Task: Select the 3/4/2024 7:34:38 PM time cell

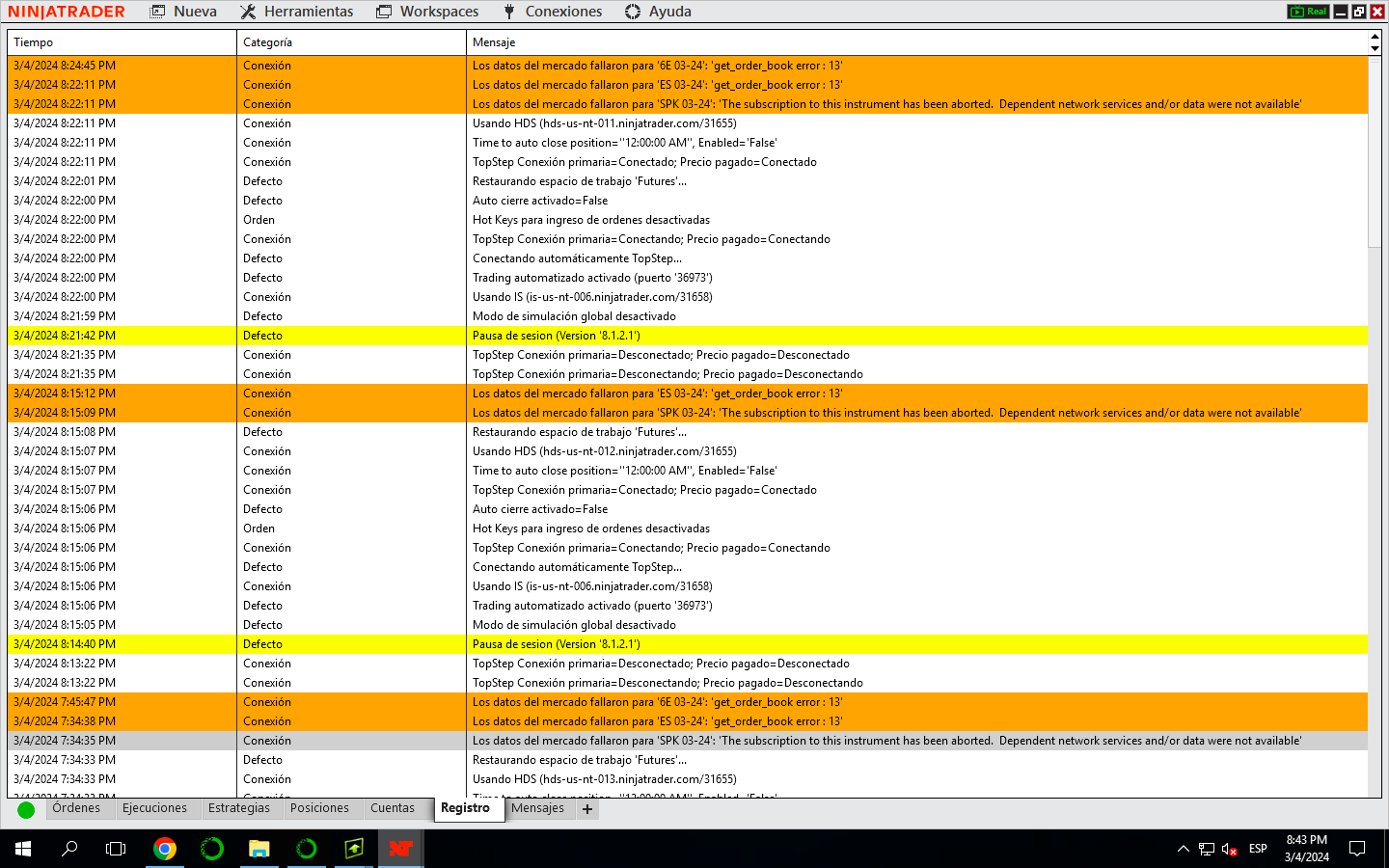Action: 122,721
